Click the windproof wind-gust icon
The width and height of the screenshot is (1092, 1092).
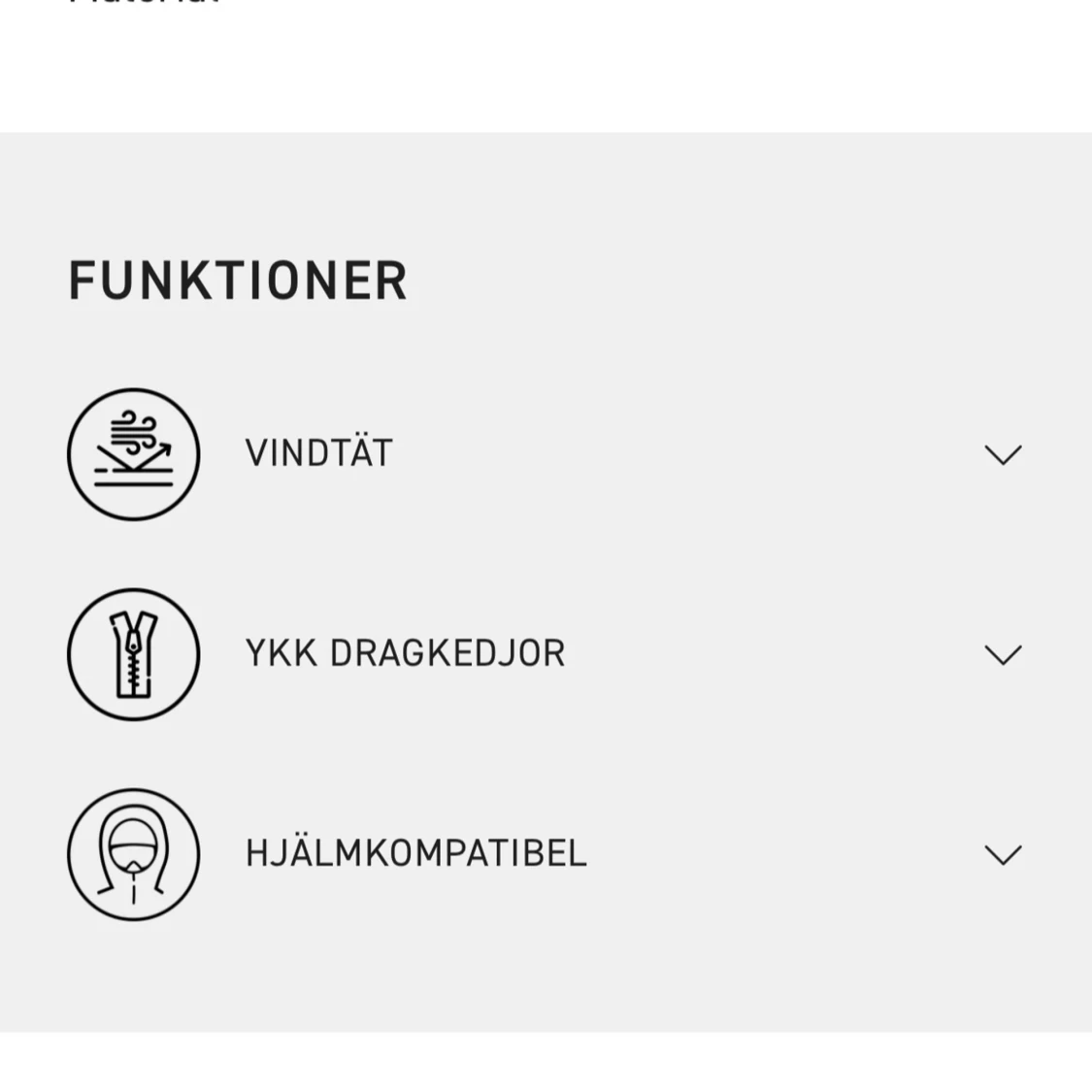click(133, 454)
